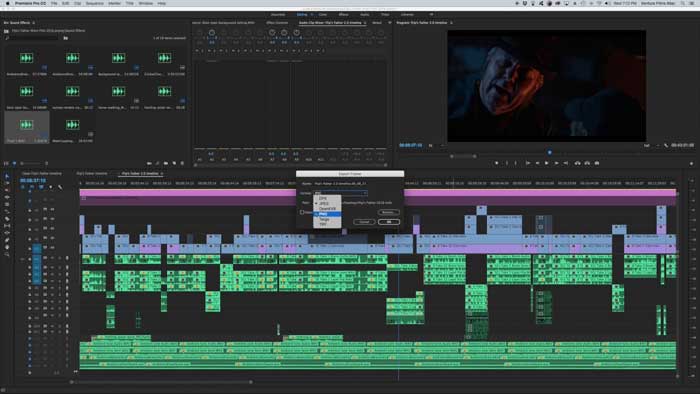Click the Program monitor current timecode
700x394 pixels.
coord(411,145)
